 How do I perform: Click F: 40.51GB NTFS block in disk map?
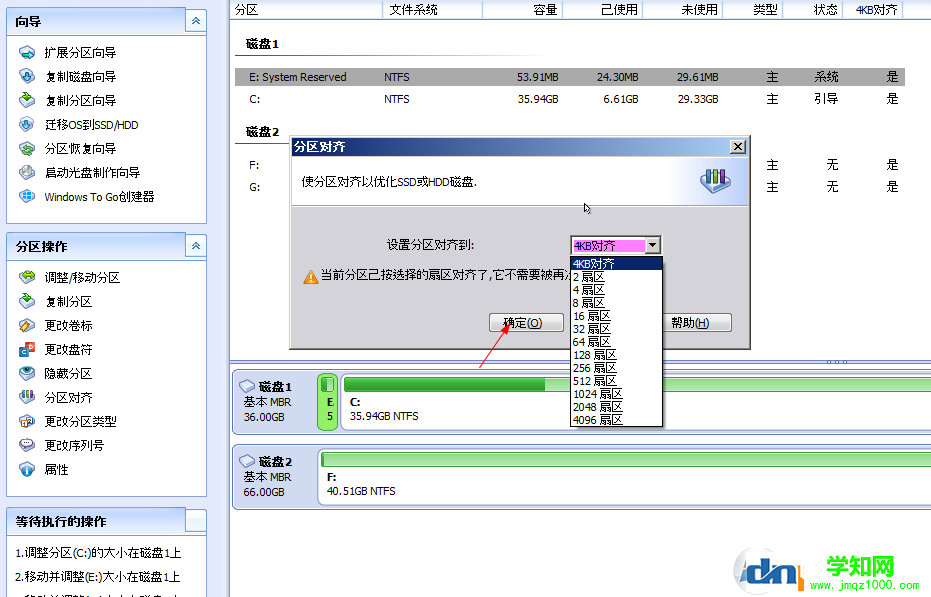click(x=625, y=477)
